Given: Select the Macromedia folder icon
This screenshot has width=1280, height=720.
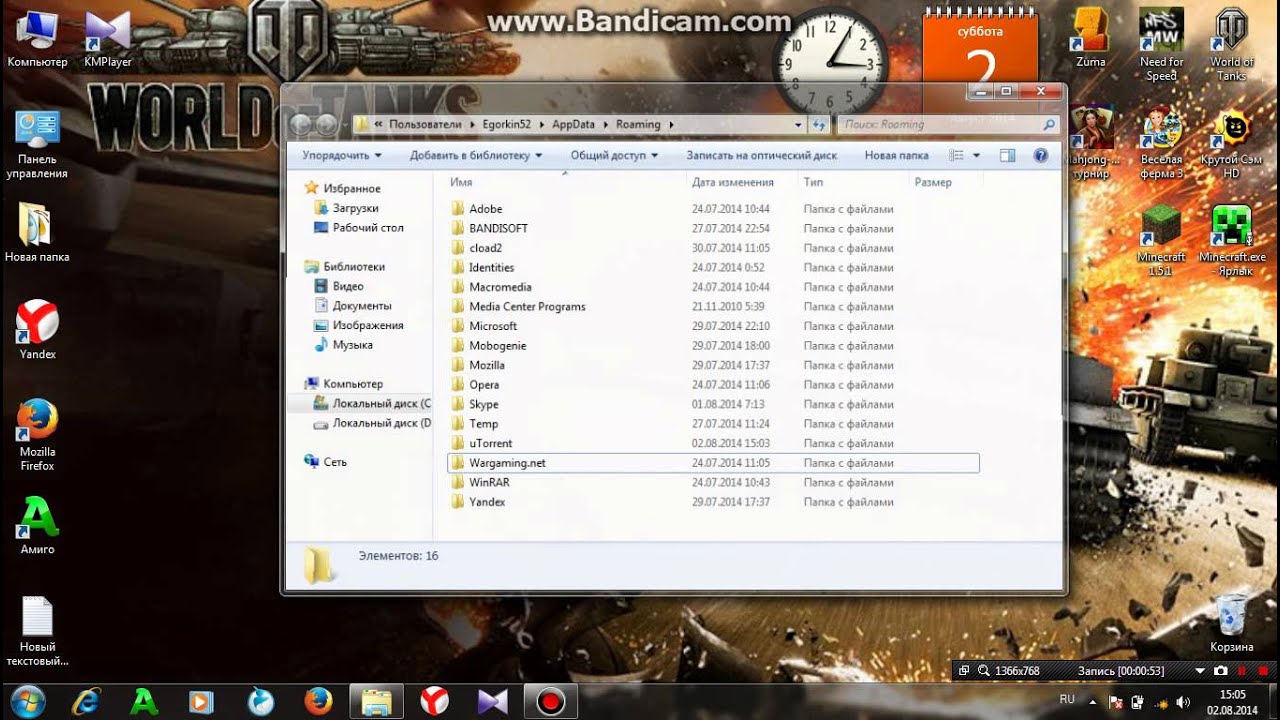Looking at the screenshot, I should (x=458, y=287).
